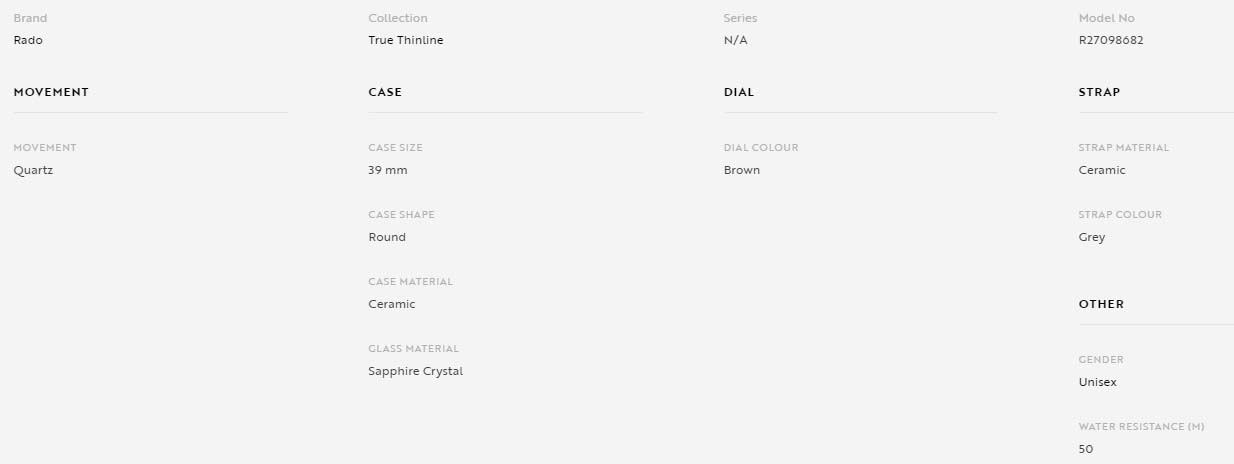Image resolution: width=1234 pixels, height=464 pixels.
Task: Click the Quartz movement value
Action: (33, 170)
